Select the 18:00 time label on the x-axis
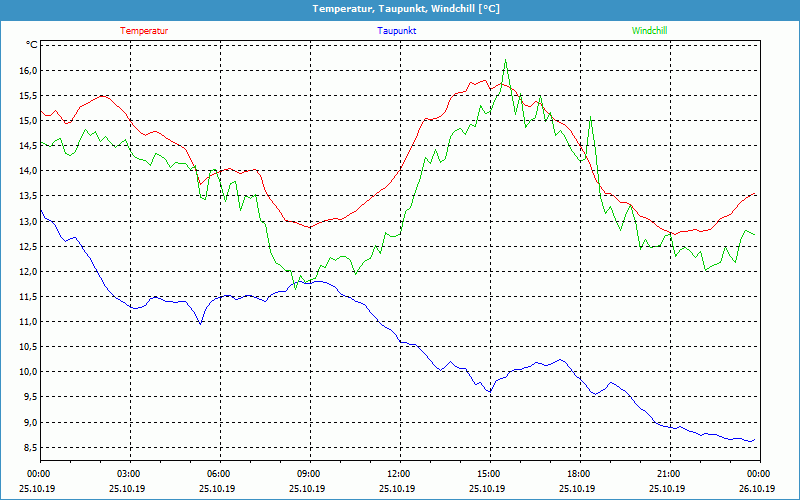This screenshot has width=800, height=500. click(579, 474)
